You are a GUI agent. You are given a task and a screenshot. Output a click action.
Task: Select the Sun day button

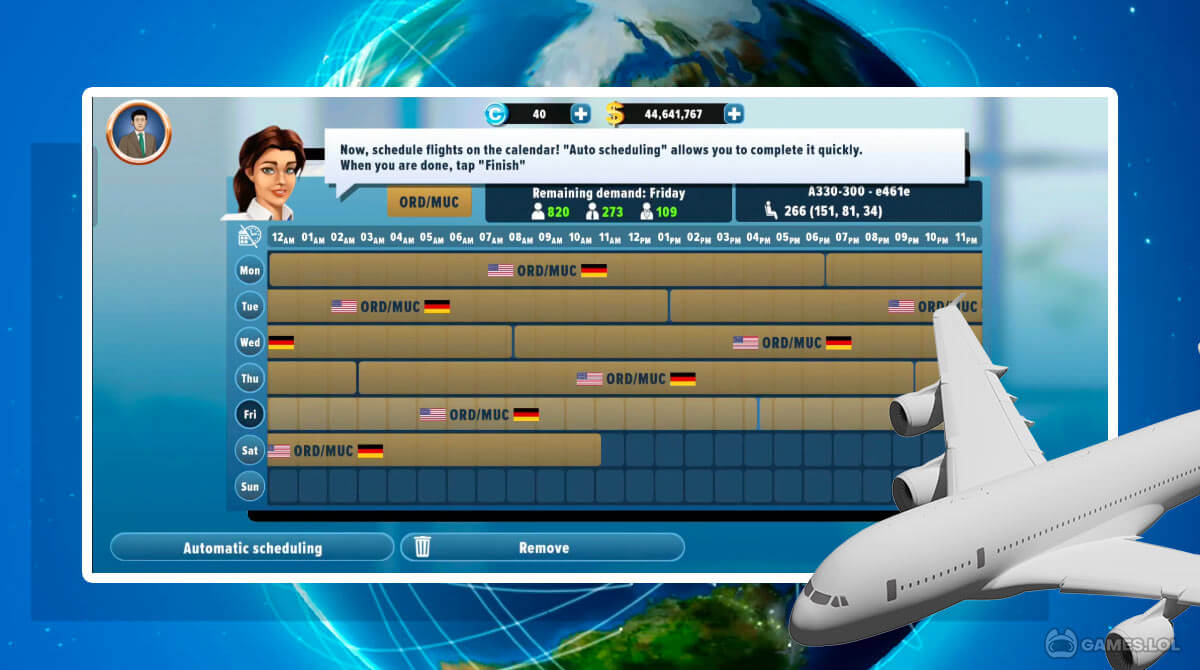[x=250, y=486]
